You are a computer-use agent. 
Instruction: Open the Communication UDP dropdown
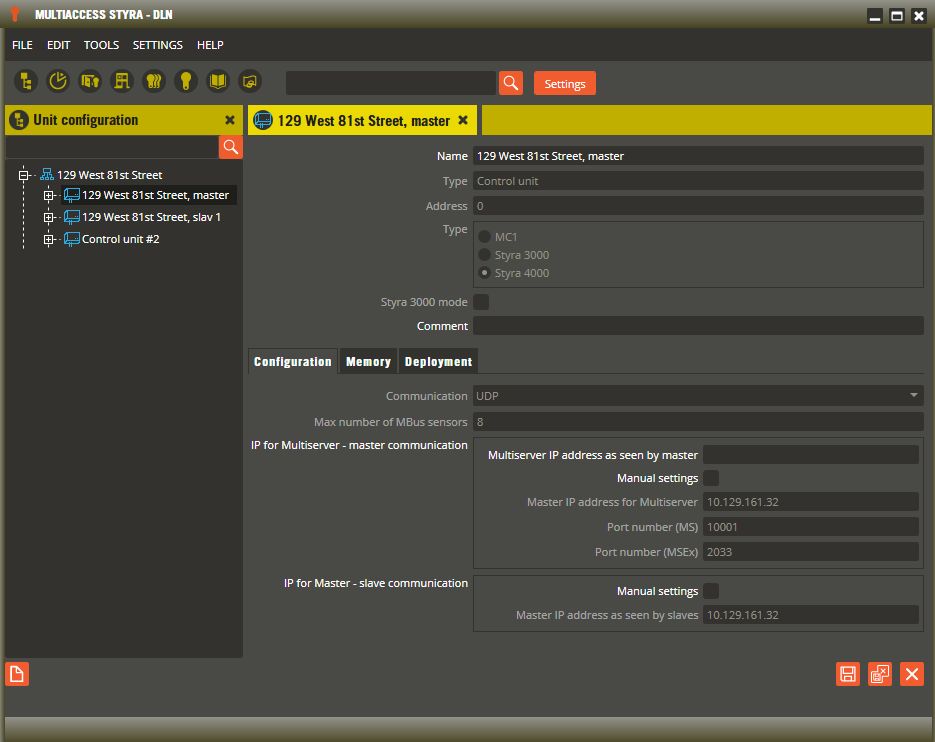click(698, 395)
